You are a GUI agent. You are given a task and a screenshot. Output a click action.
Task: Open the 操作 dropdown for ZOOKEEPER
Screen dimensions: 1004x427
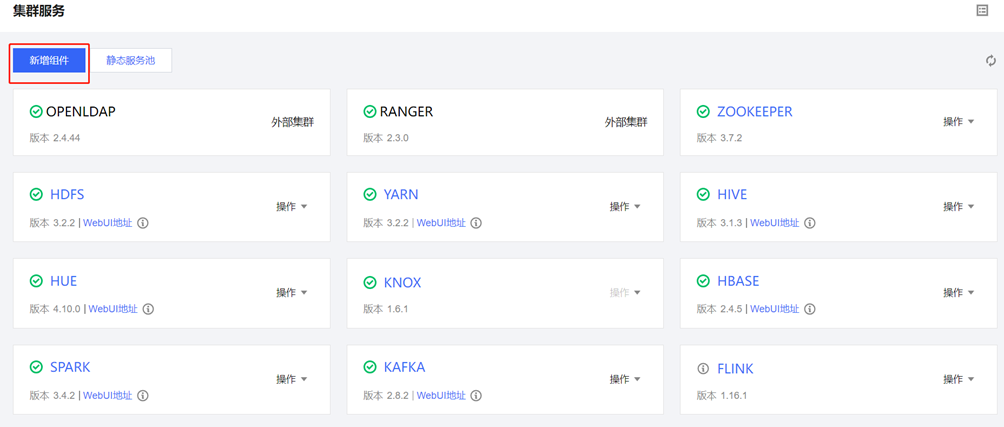[x=958, y=122]
